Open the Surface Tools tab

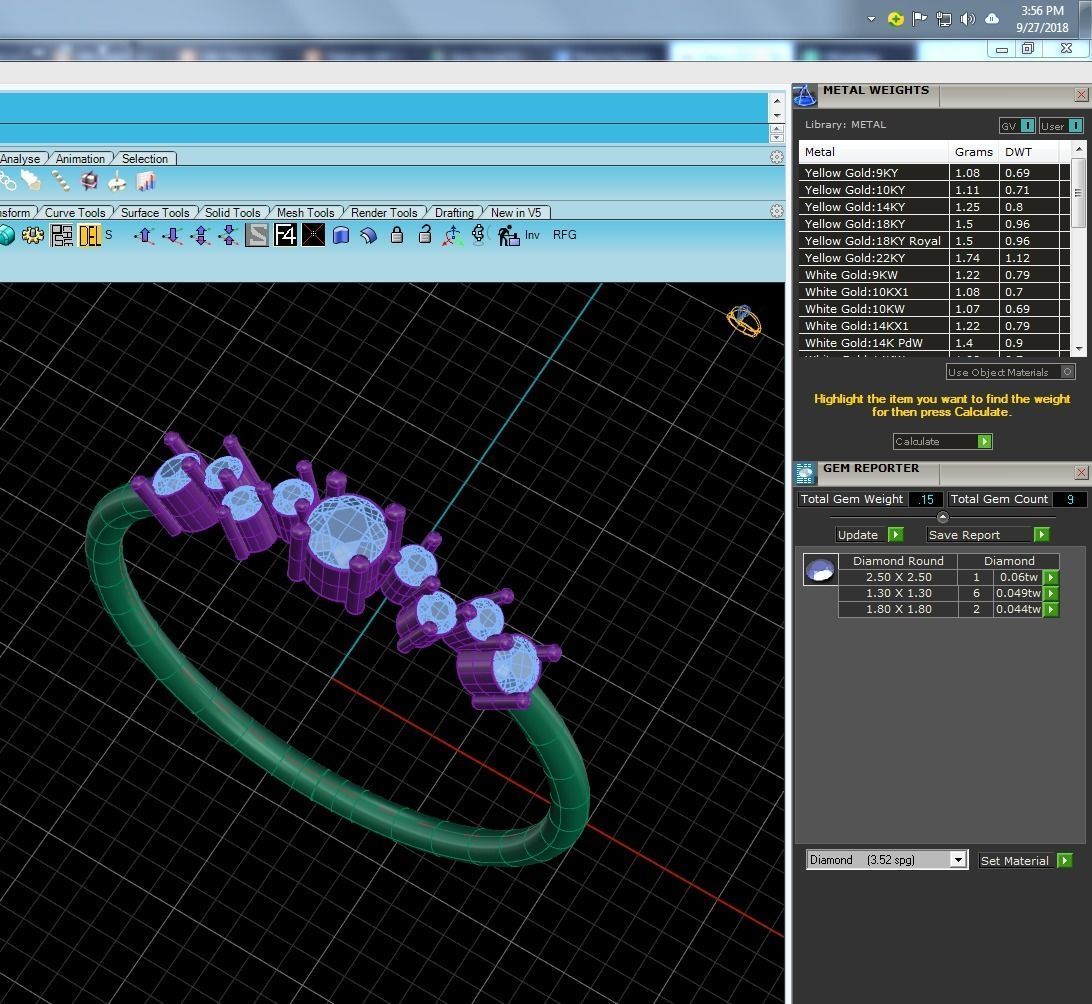point(155,212)
